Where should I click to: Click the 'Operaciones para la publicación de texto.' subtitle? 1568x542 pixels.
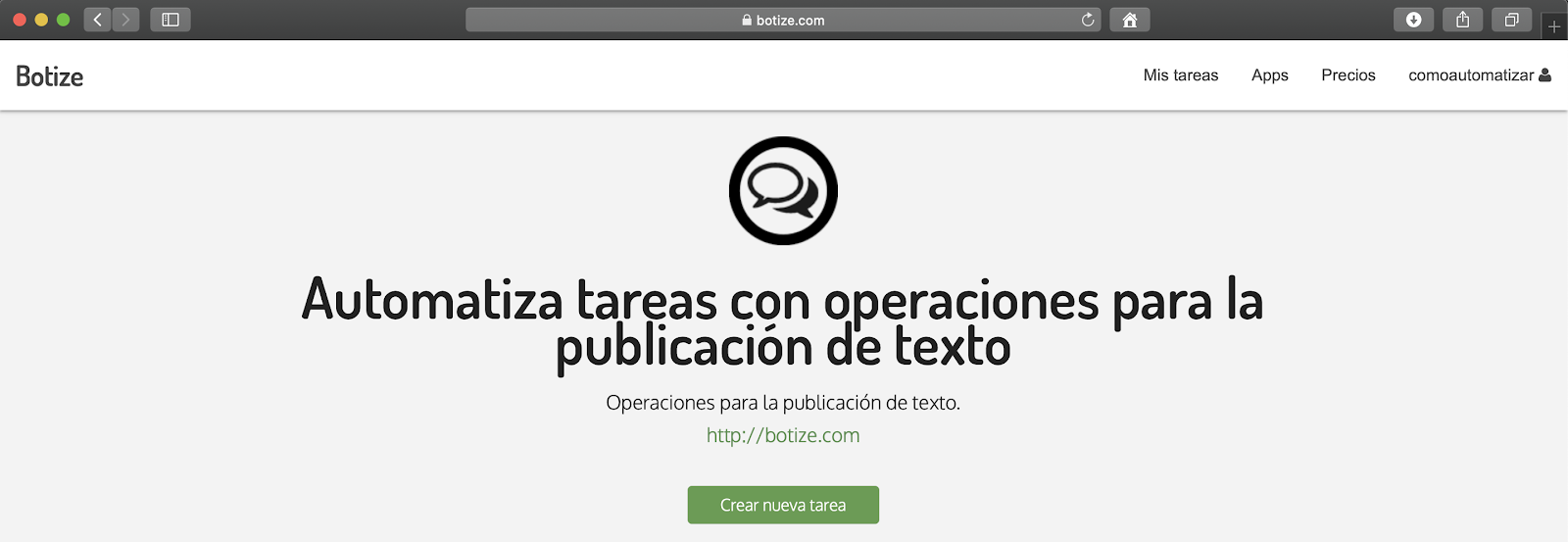pyautogui.click(x=783, y=403)
